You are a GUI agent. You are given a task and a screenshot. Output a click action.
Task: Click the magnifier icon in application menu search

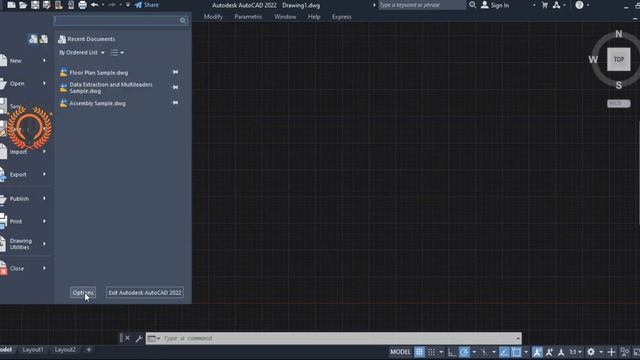coord(183,20)
